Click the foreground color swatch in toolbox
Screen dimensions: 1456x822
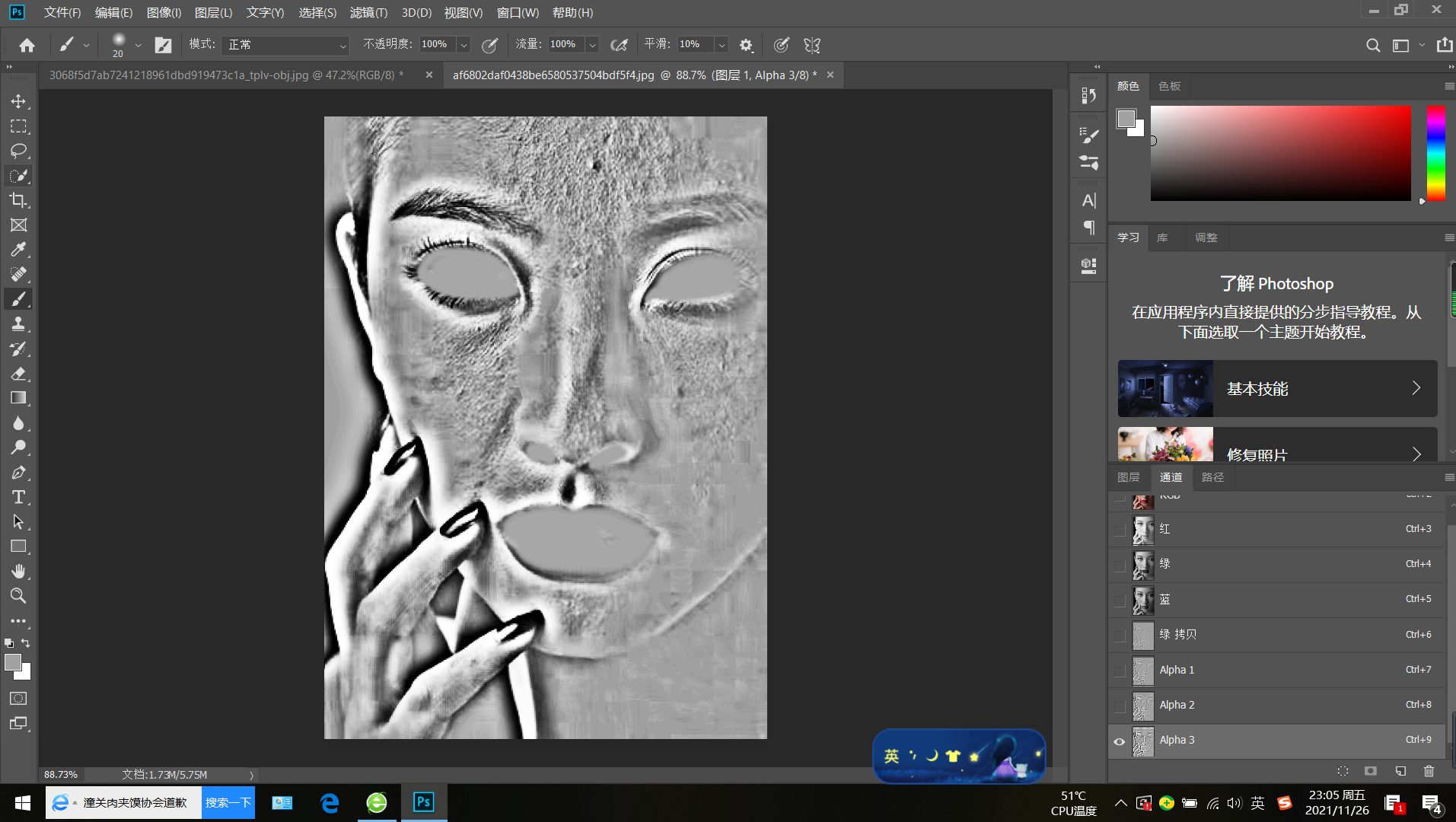tap(13, 663)
